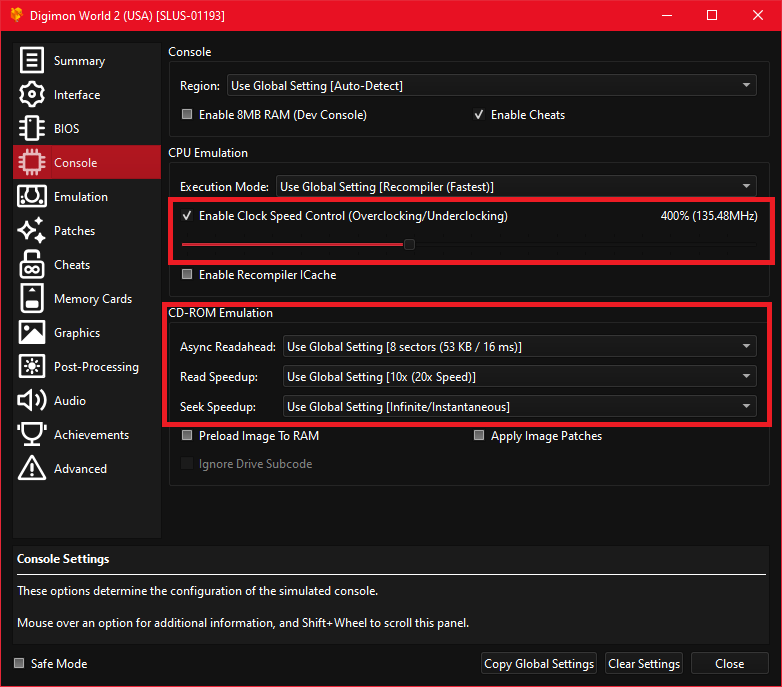Toggle Apply Image Patches checkbox
The width and height of the screenshot is (782, 687).
click(479, 435)
